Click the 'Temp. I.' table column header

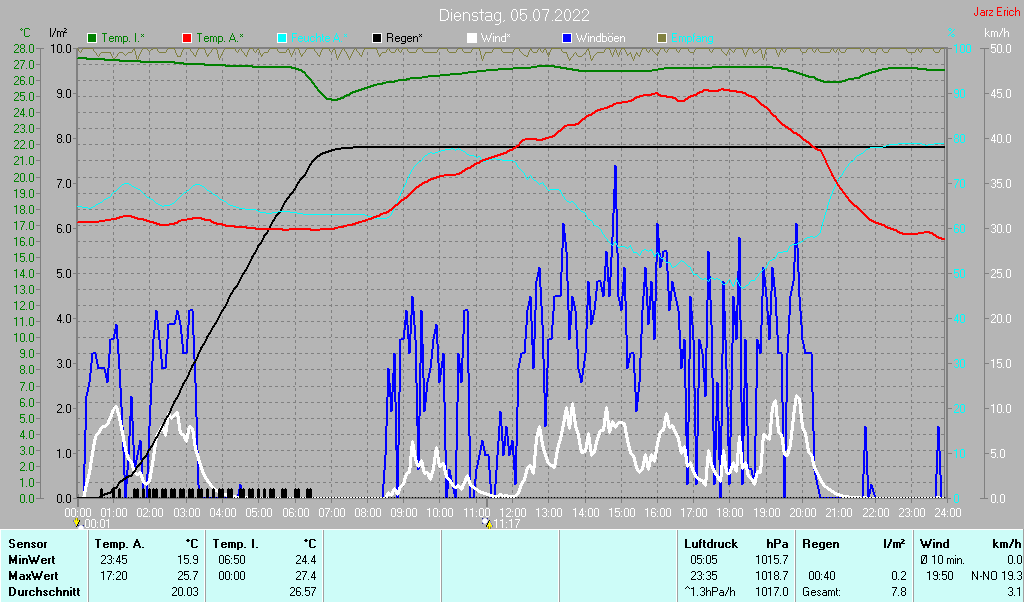[236, 544]
